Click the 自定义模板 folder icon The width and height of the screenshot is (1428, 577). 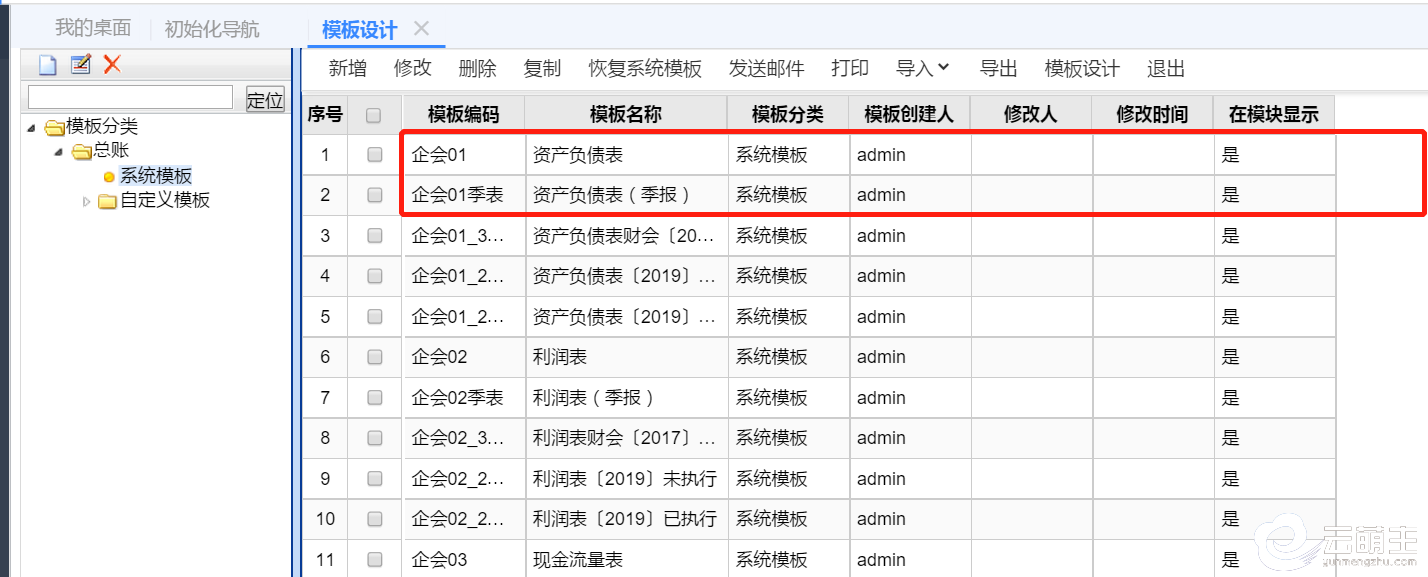coord(107,201)
